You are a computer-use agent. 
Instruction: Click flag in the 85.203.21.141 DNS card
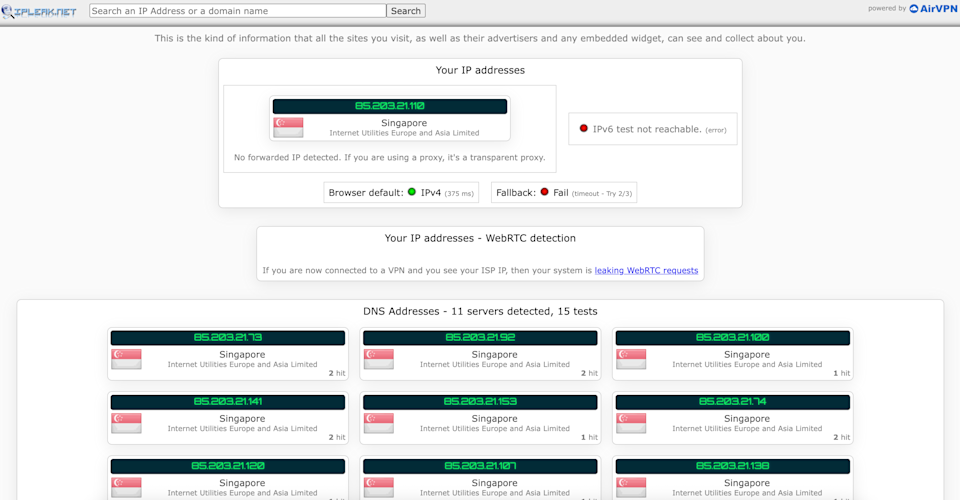pyautogui.click(x=127, y=423)
